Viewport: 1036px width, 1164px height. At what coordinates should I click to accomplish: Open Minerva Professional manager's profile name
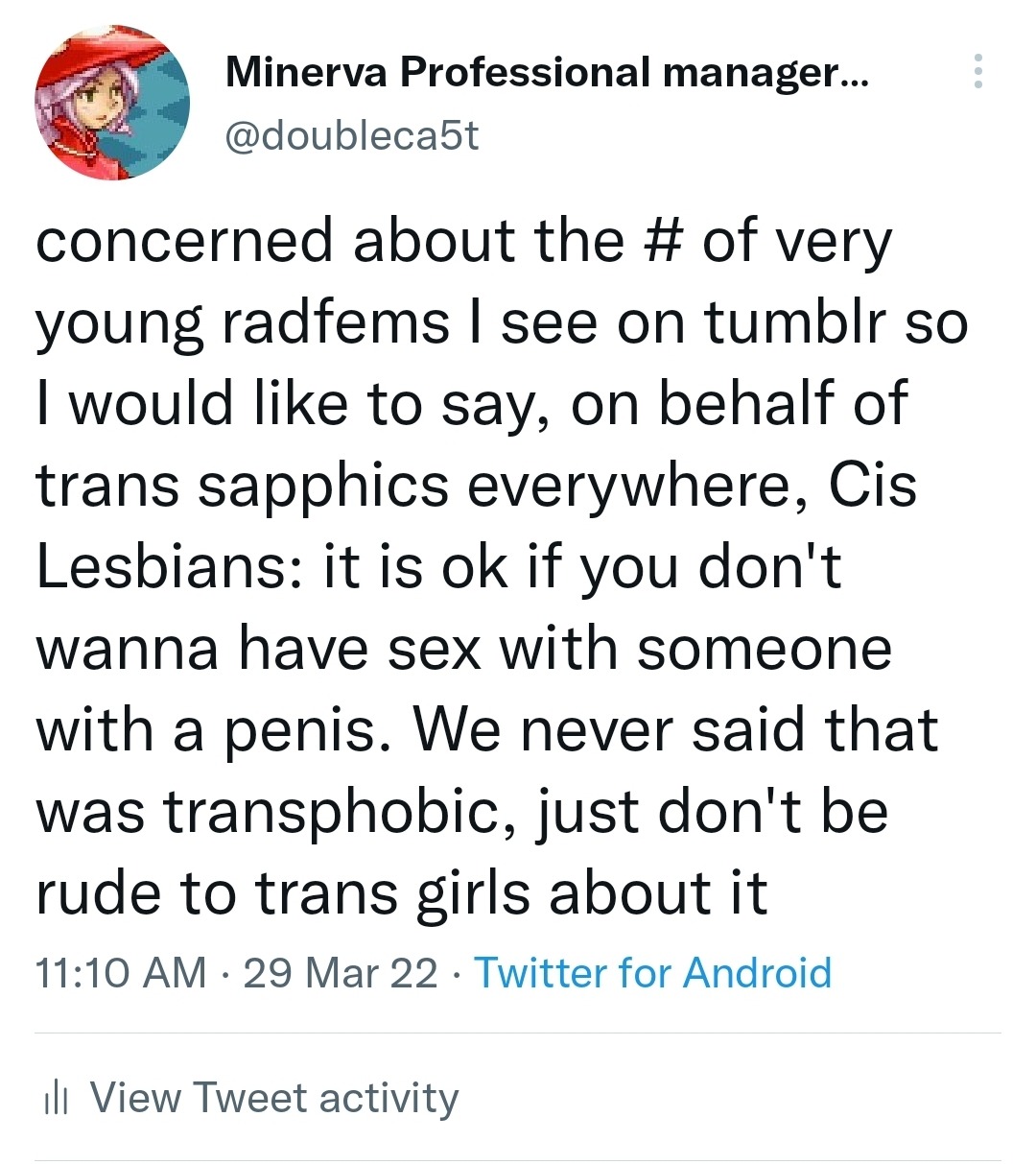546,72
